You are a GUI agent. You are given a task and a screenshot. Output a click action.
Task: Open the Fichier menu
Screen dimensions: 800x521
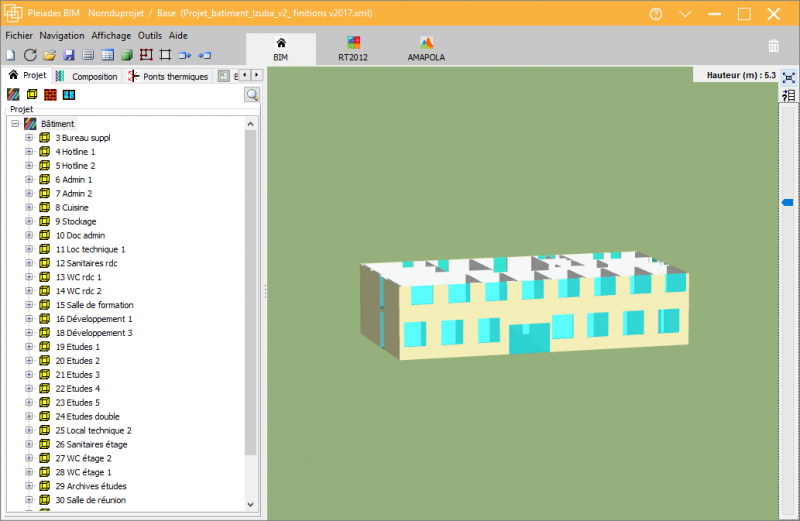[19, 35]
